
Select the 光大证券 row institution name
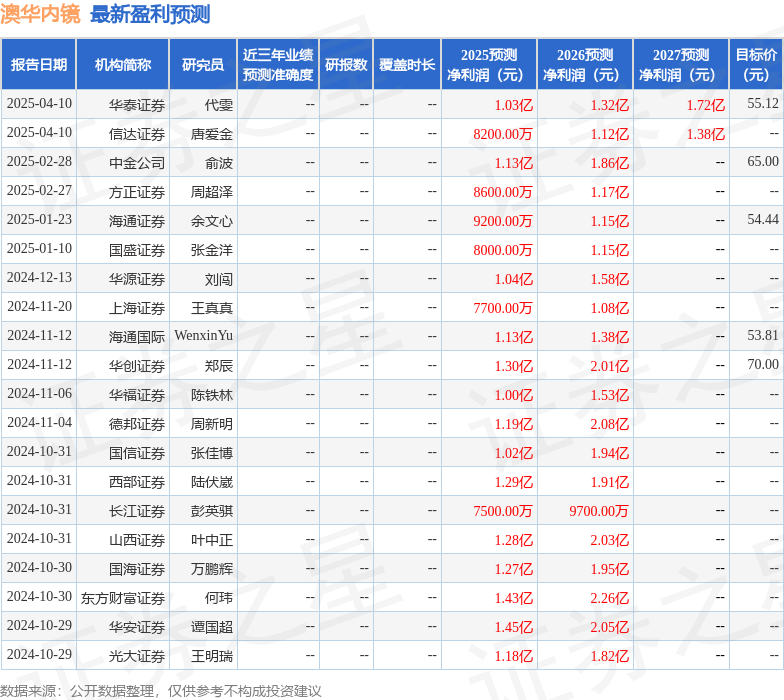click(137, 656)
